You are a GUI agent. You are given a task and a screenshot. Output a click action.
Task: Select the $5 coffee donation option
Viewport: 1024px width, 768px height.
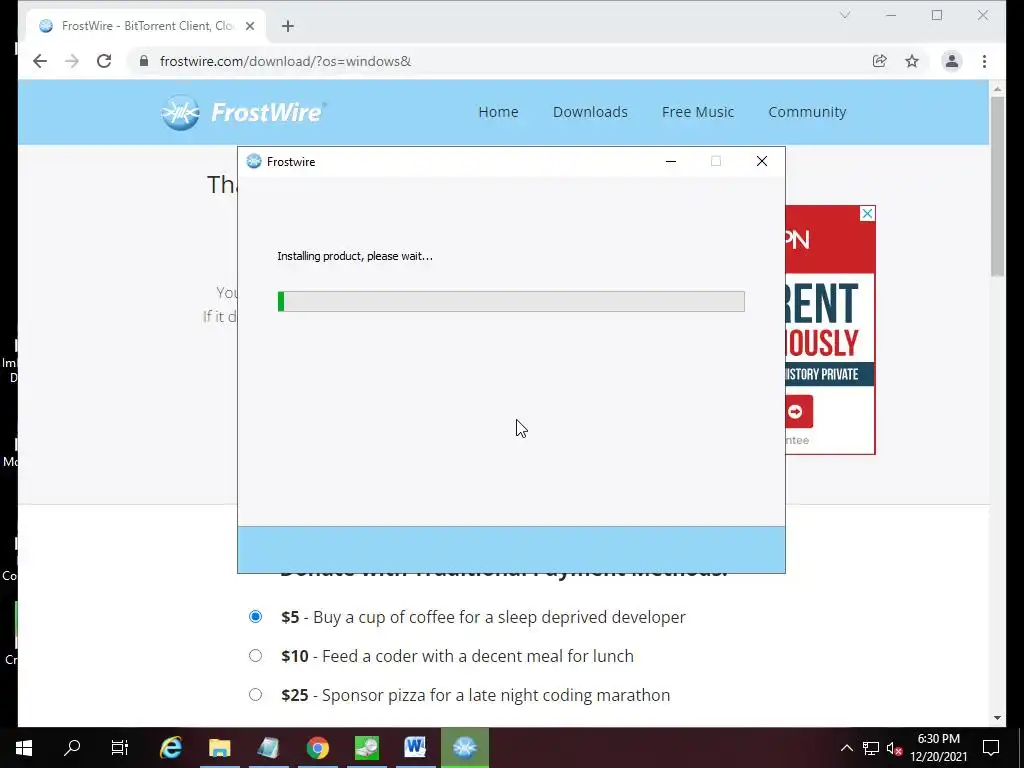[255, 616]
